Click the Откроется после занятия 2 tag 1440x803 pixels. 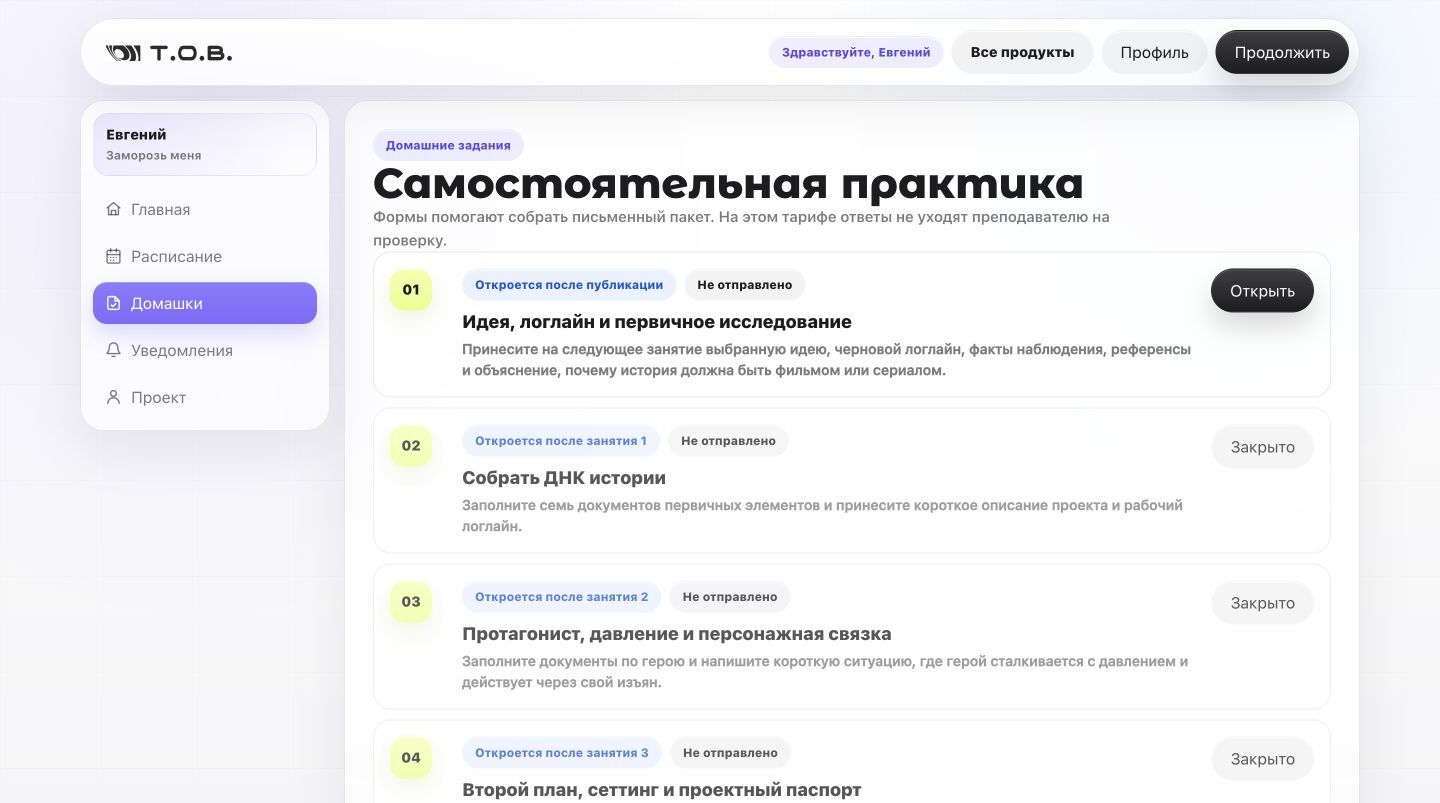click(562, 597)
